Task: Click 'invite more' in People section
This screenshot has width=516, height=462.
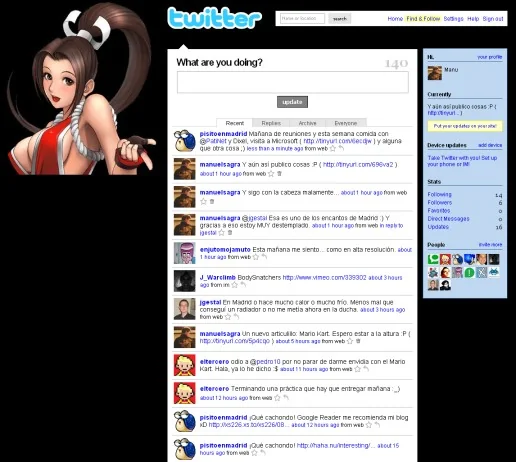Action: point(490,245)
